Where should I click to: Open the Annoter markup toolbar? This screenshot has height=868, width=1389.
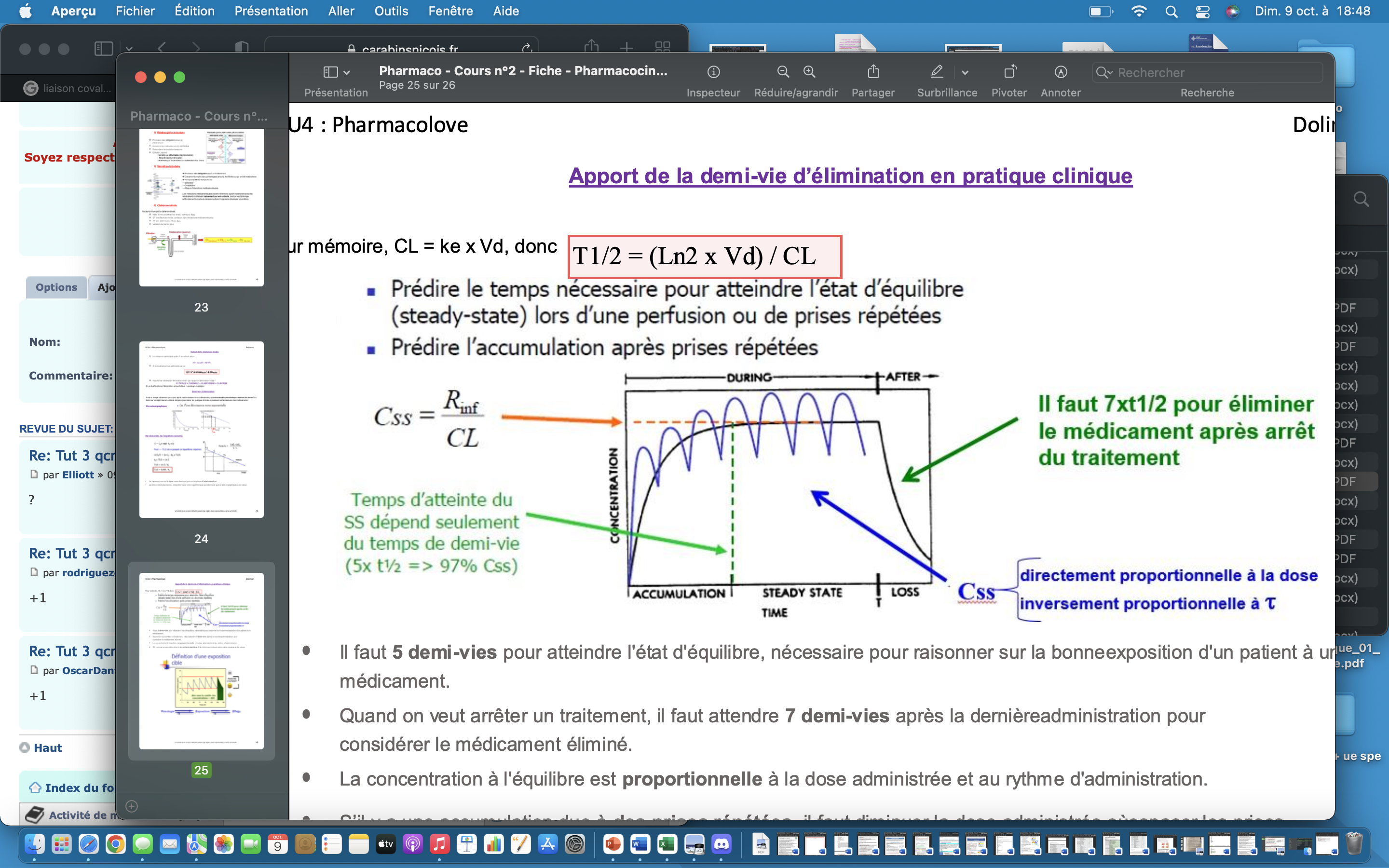coord(1060,72)
